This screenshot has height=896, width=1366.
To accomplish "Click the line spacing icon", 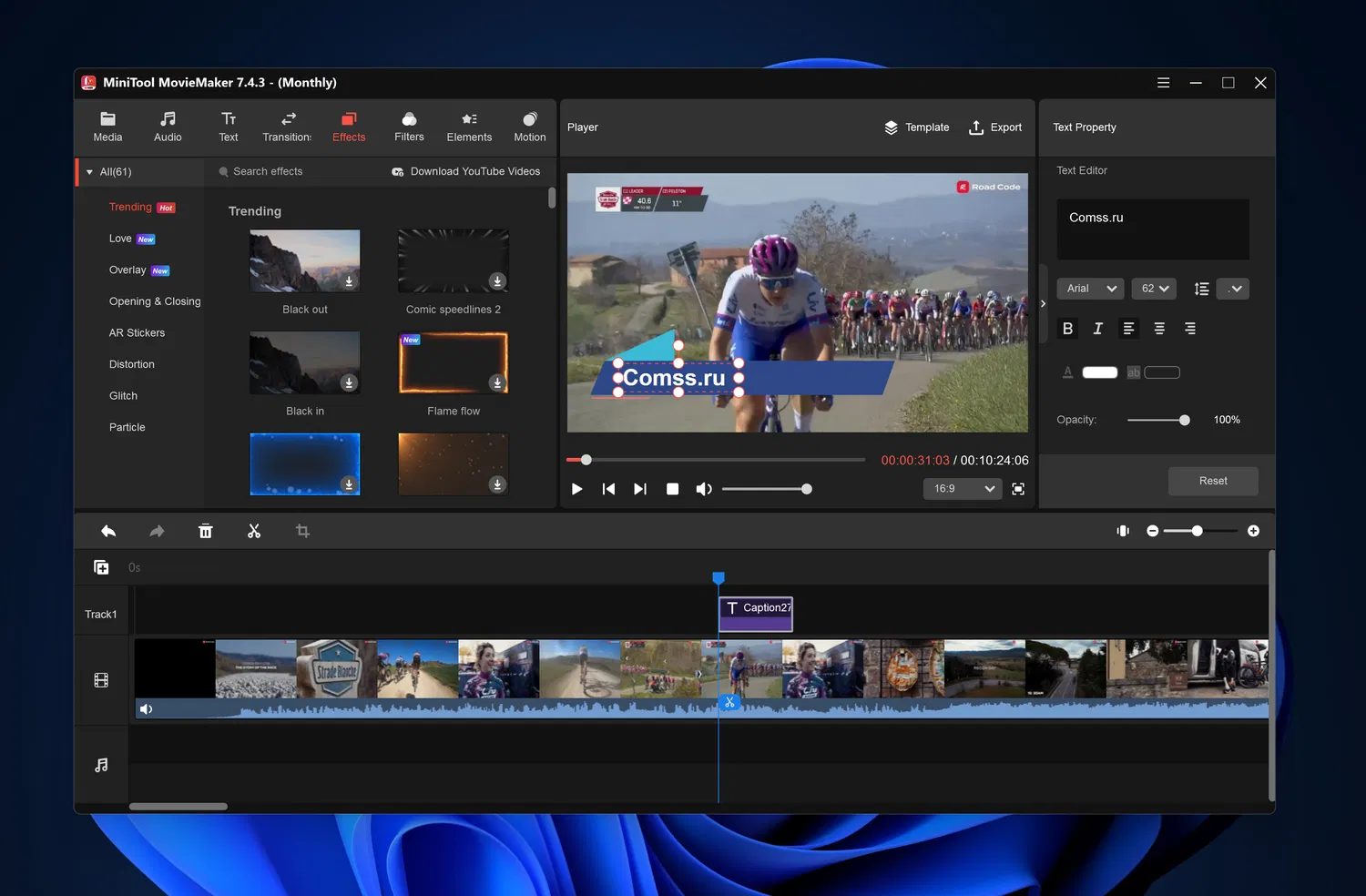I will point(1201,289).
